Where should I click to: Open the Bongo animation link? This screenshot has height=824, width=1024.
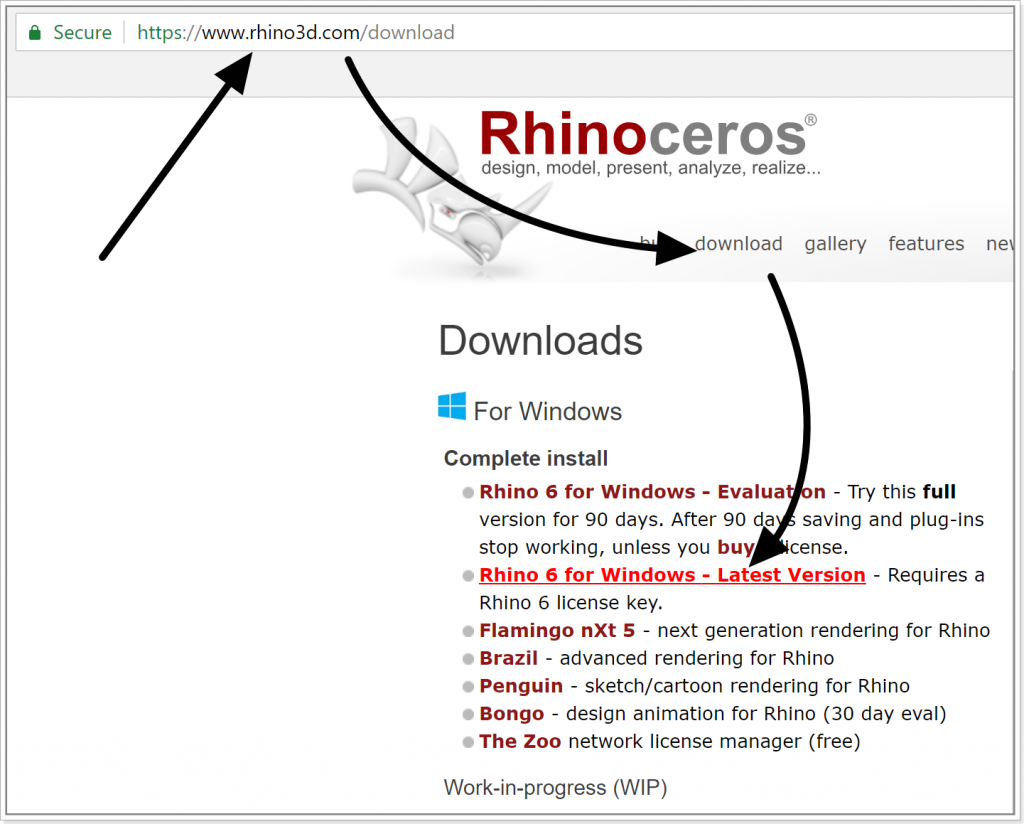point(511,714)
